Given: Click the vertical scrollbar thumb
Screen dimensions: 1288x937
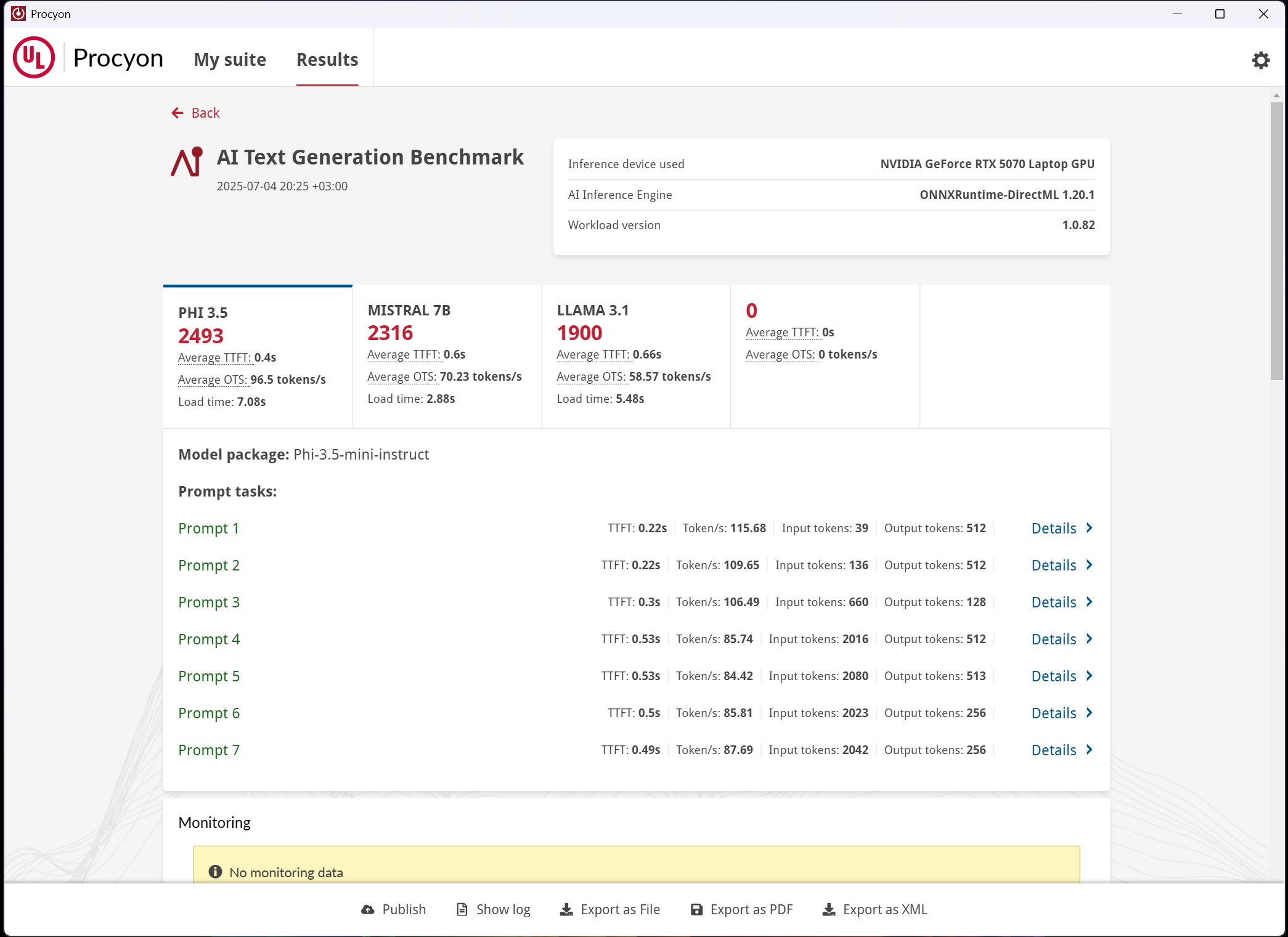Looking at the screenshot, I should (x=1277, y=241).
